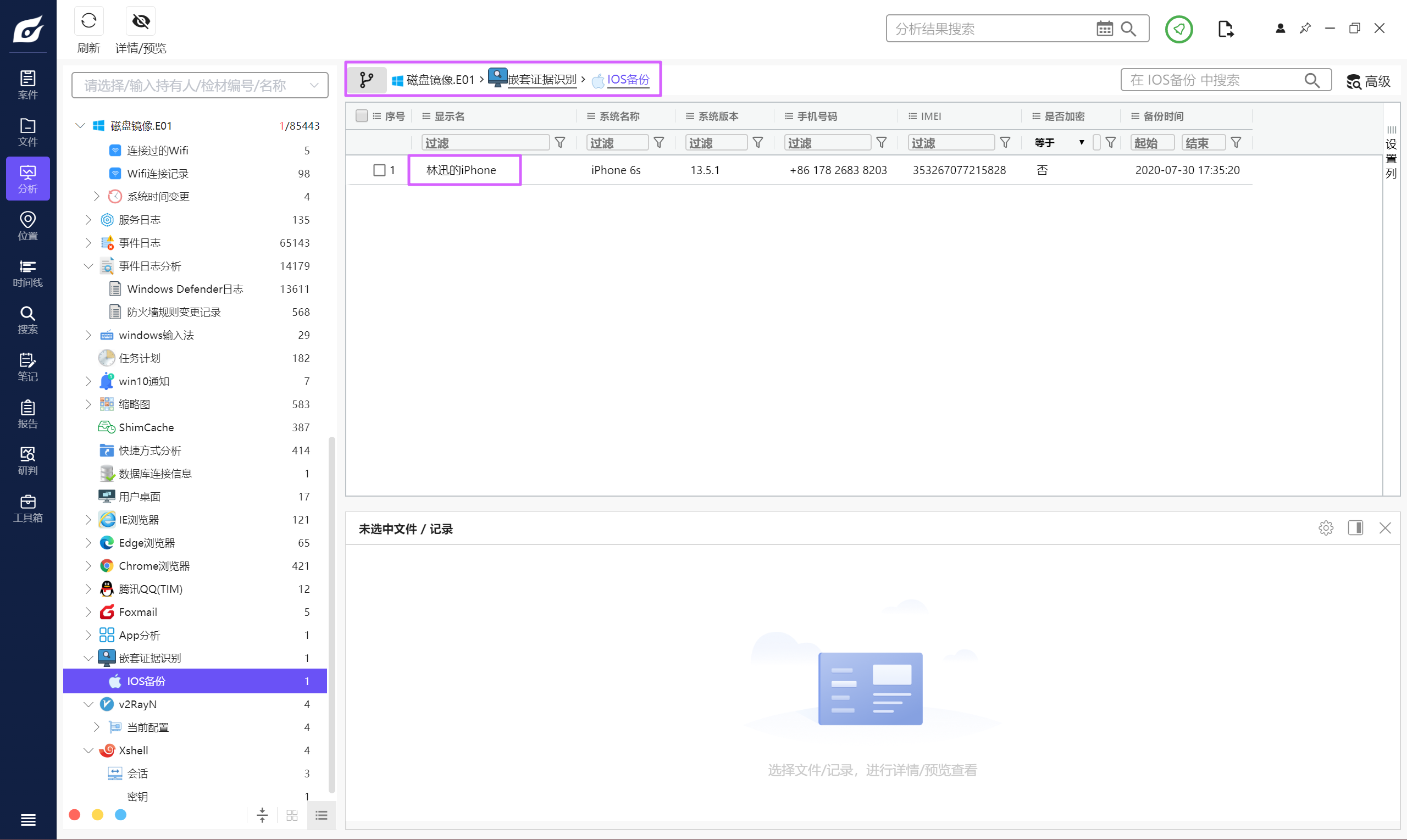Image resolution: width=1407 pixels, height=840 pixels.
Task: Open the 笔记 sidebar section
Action: [27, 367]
